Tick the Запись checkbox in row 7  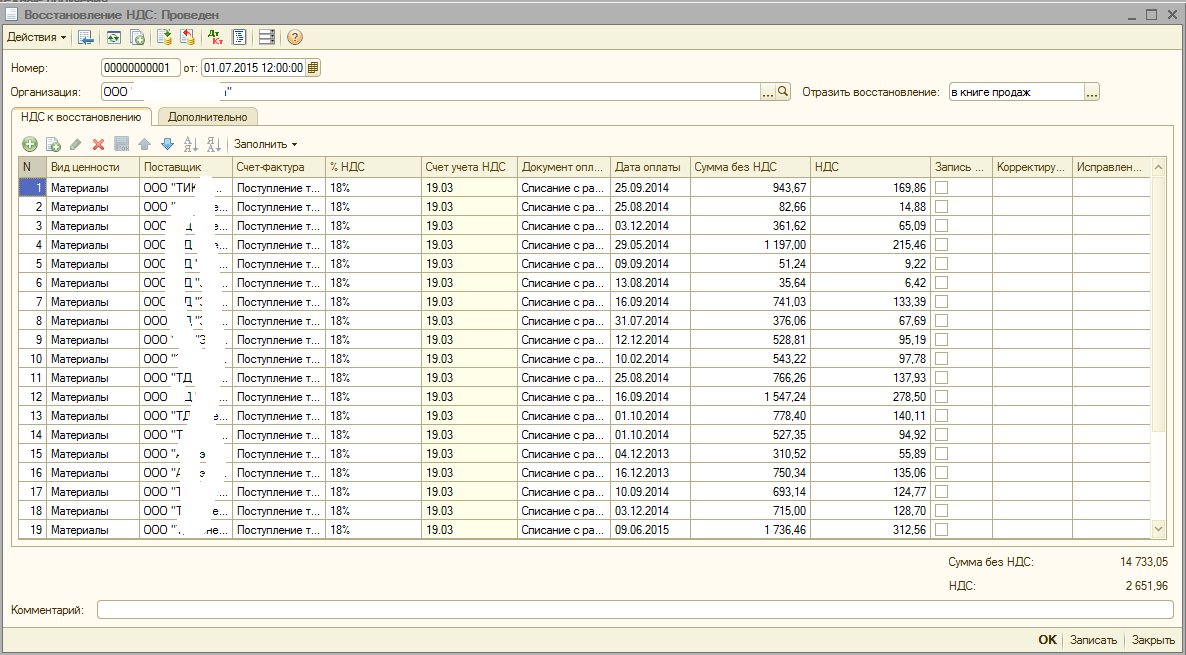[x=942, y=301]
